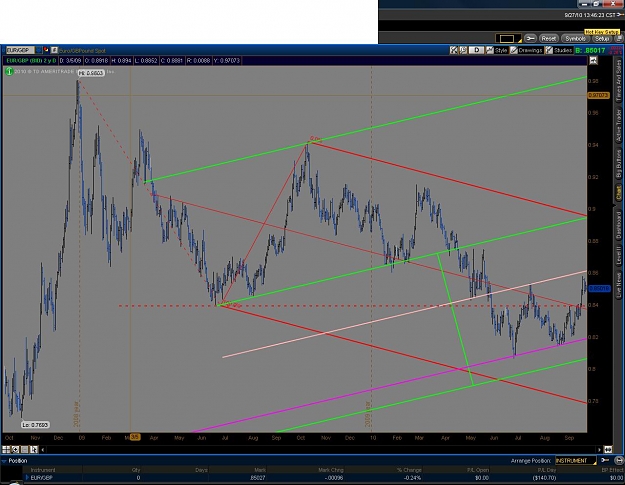The image size is (625, 485).
Task: Open the Style menu
Action: (497, 50)
